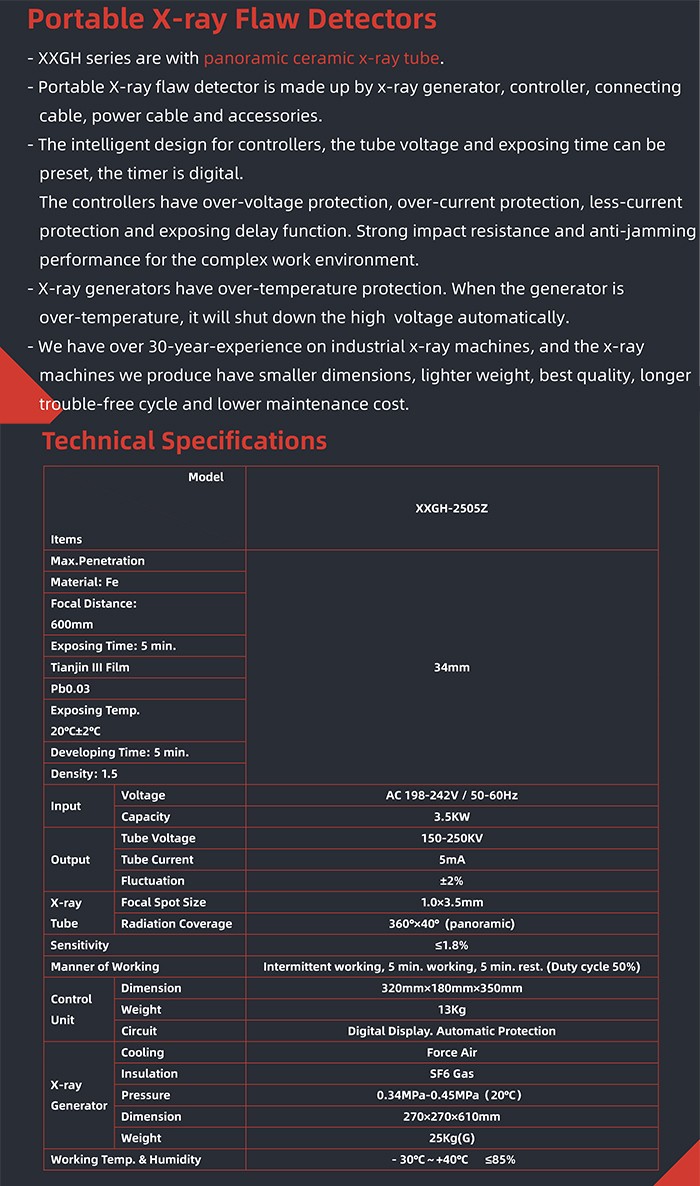The image size is (700, 1186).
Task: Click the Sensitivity ≤1.8% value
Action: (452, 945)
